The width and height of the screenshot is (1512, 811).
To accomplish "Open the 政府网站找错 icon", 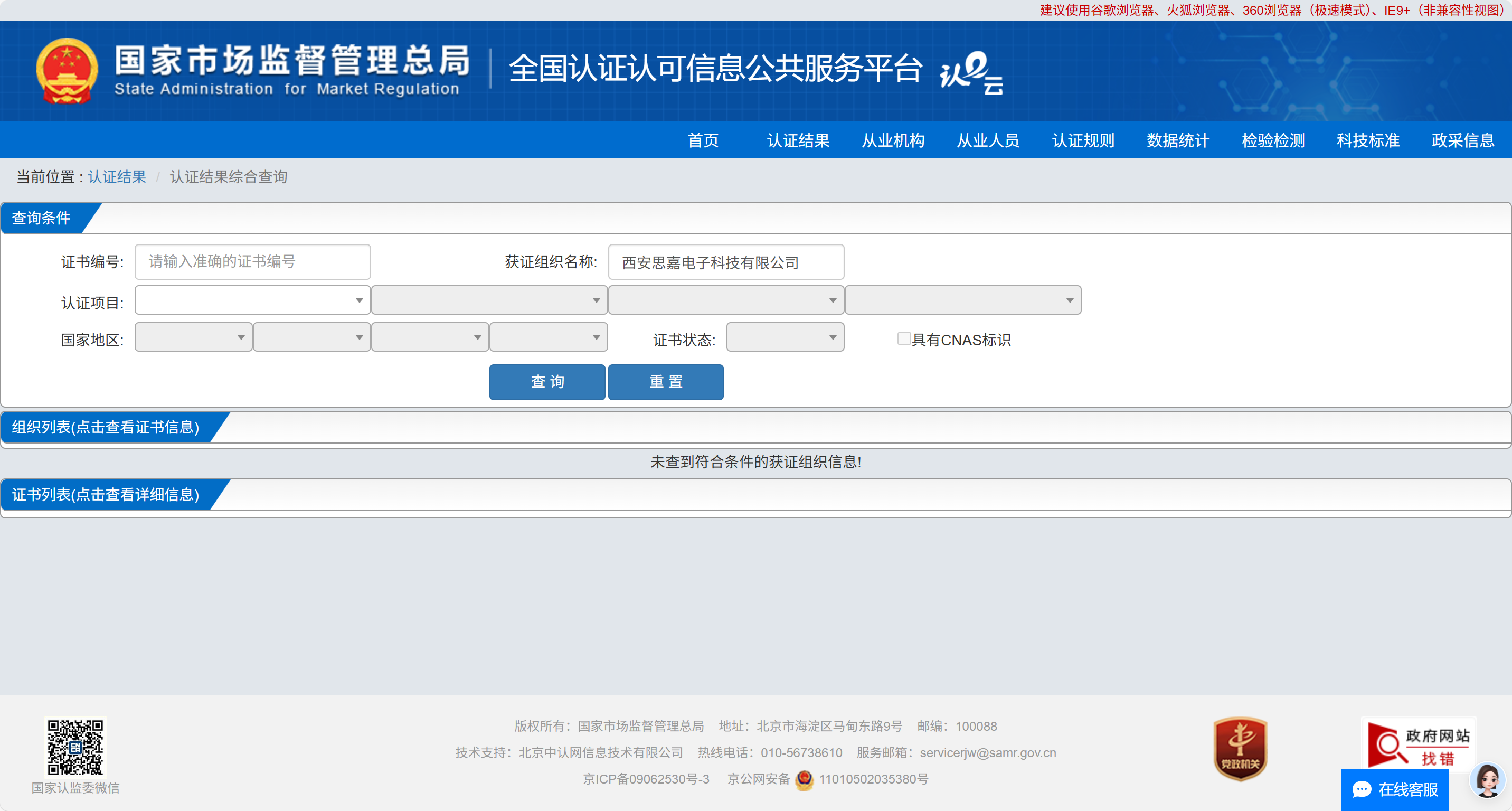I will coord(1419,744).
